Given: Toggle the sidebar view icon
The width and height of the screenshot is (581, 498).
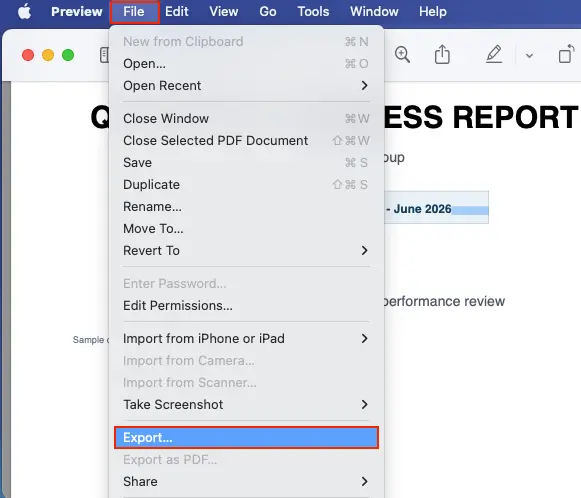Looking at the screenshot, I should click(x=104, y=55).
